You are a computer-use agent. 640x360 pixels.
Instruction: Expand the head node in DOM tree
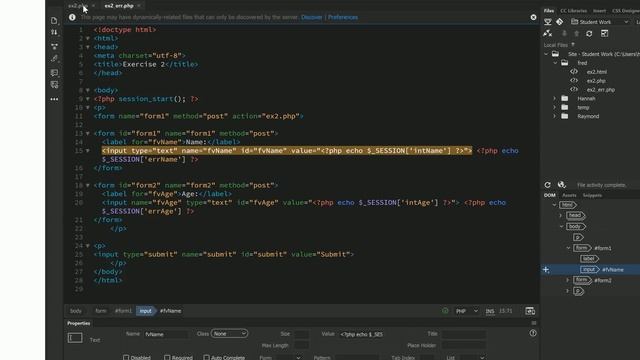(x=560, y=215)
